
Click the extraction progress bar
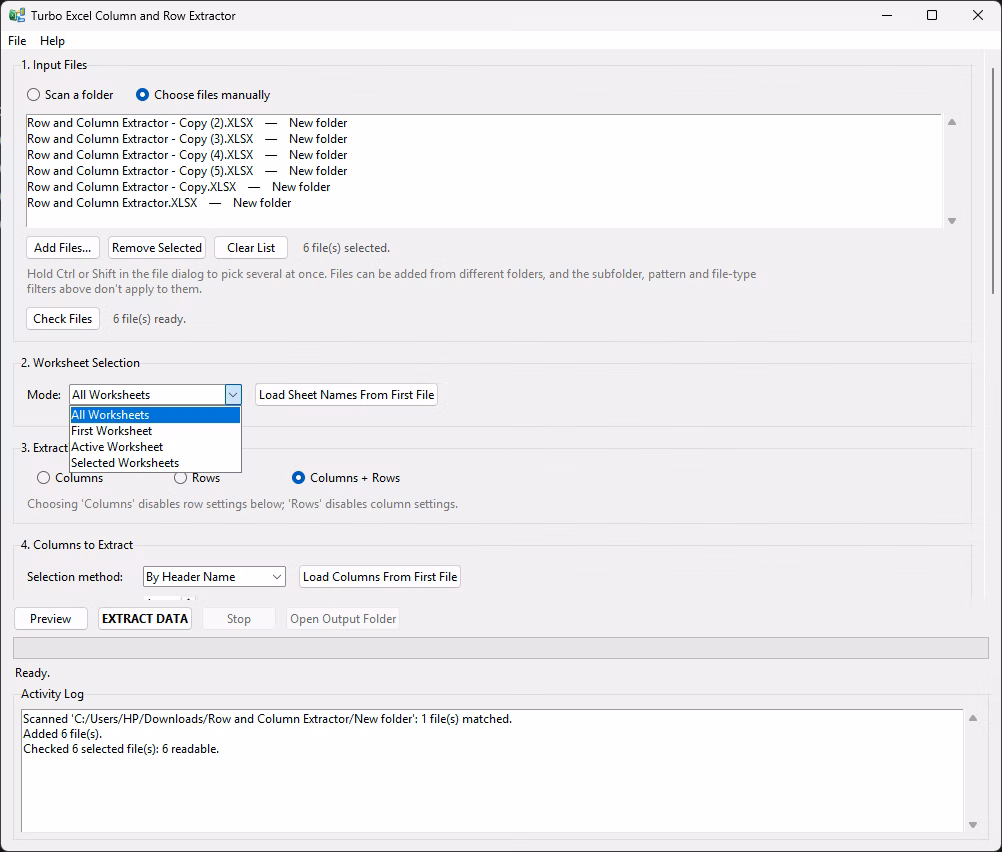[501, 648]
